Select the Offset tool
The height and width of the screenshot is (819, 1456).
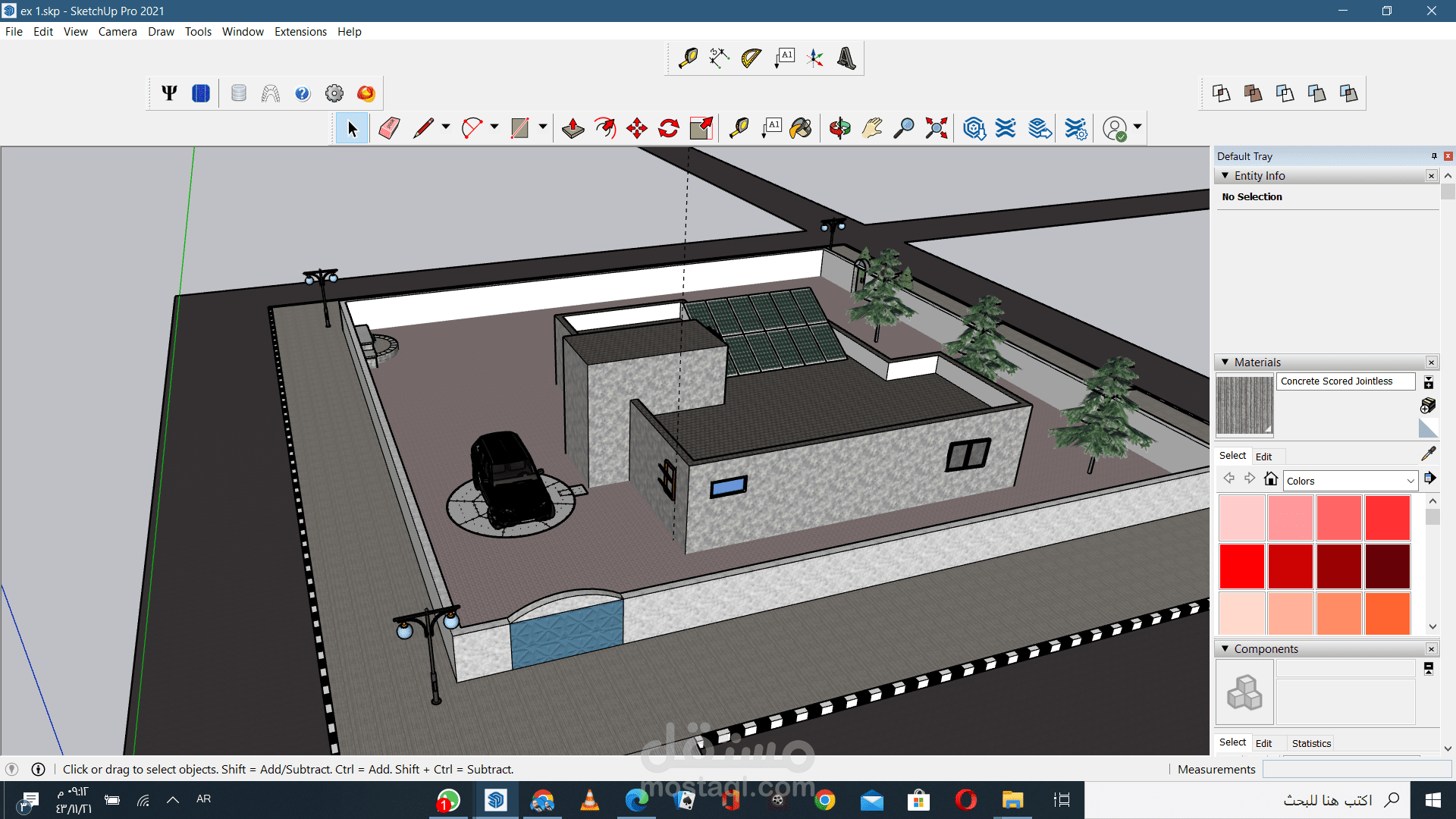coord(605,128)
